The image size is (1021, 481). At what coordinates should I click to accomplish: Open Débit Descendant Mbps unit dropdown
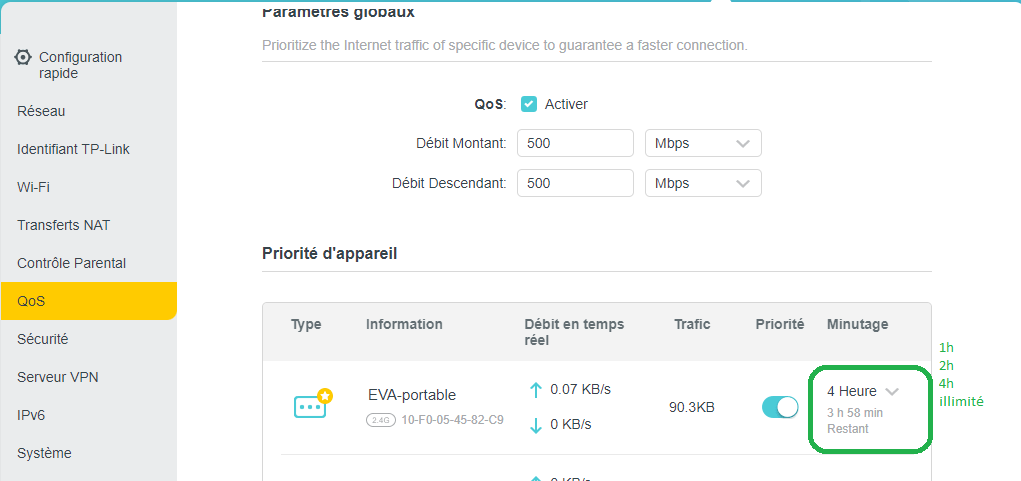coord(703,184)
